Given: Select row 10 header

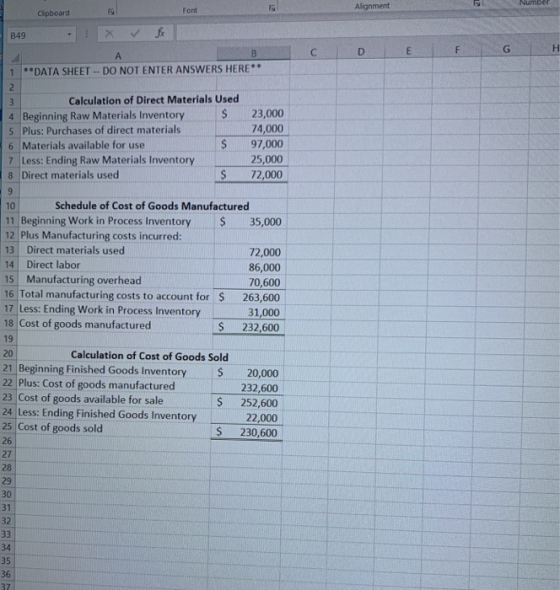Looking at the screenshot, I should [11, 206].
